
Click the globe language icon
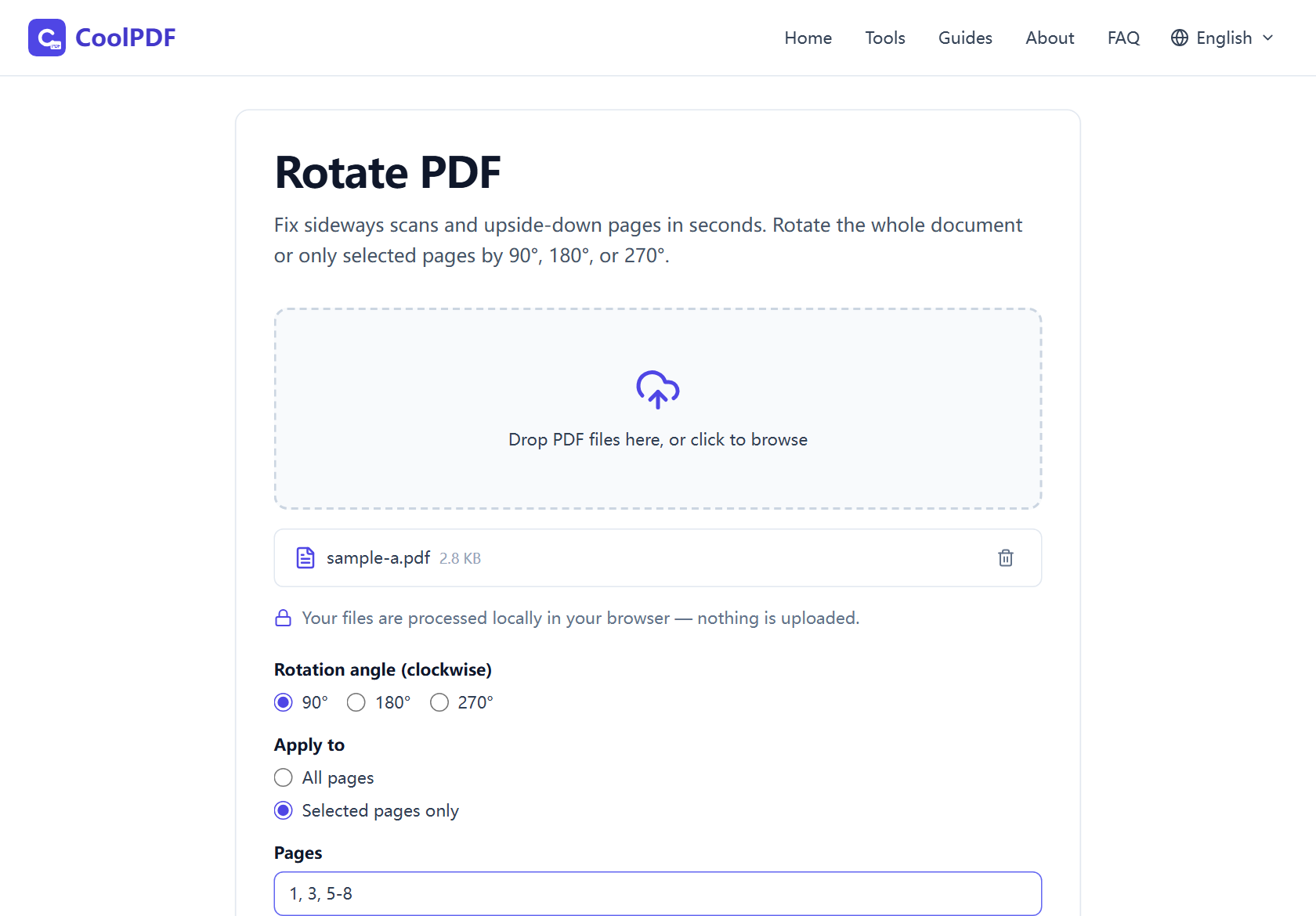1180,38
